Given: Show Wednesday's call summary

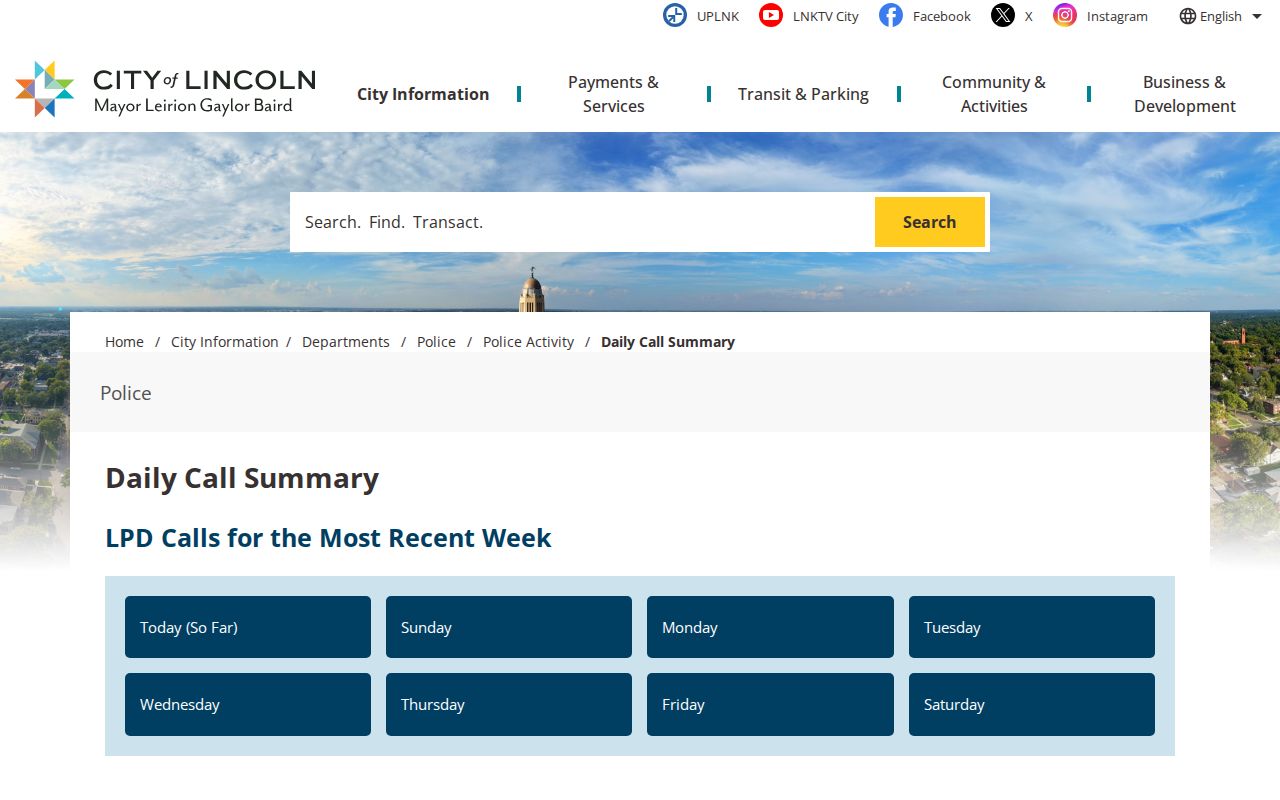Looking at the screenshot, I should click(248, 704).
